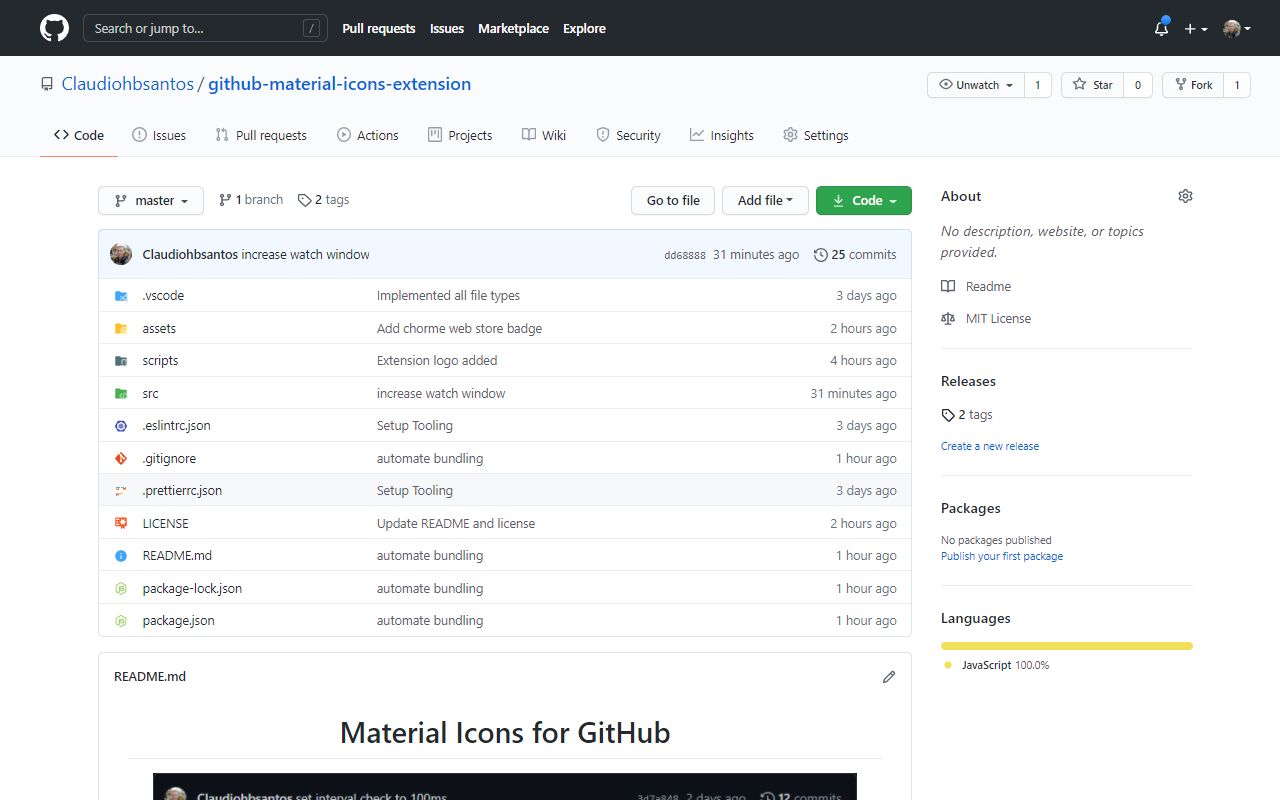1280x800 pixels.
Task: Open the create new menu with plus icon
Action: point(1196,28)
